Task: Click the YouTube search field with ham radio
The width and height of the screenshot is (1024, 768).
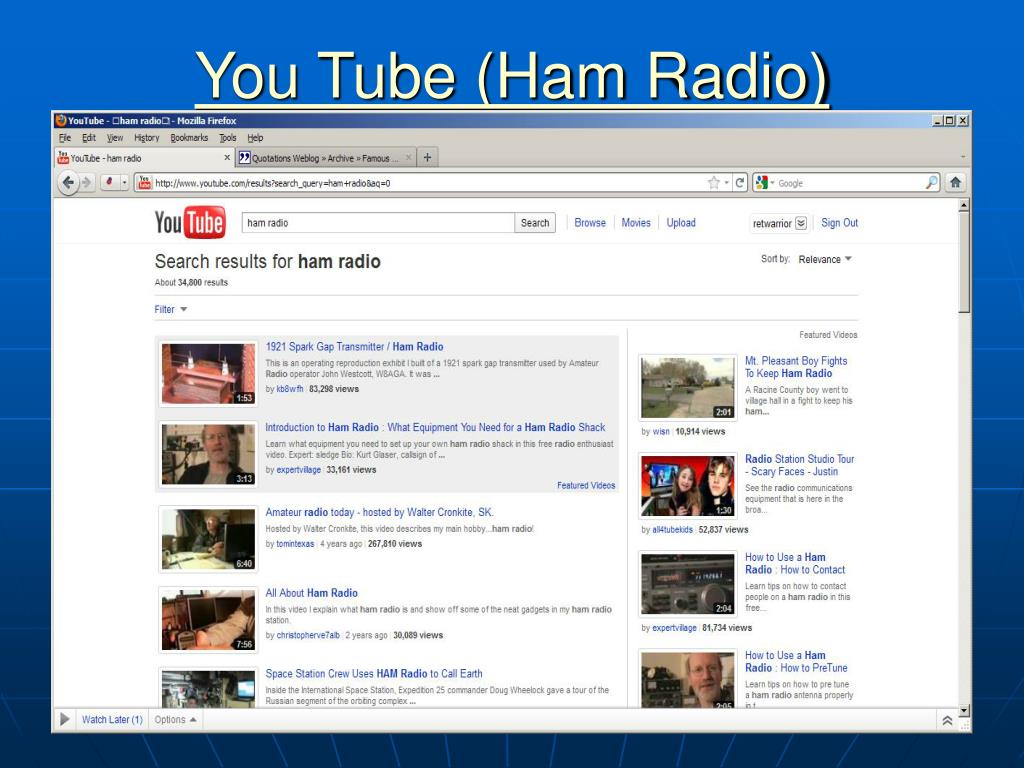Action: pyautogui.click(x=377, y=223)
